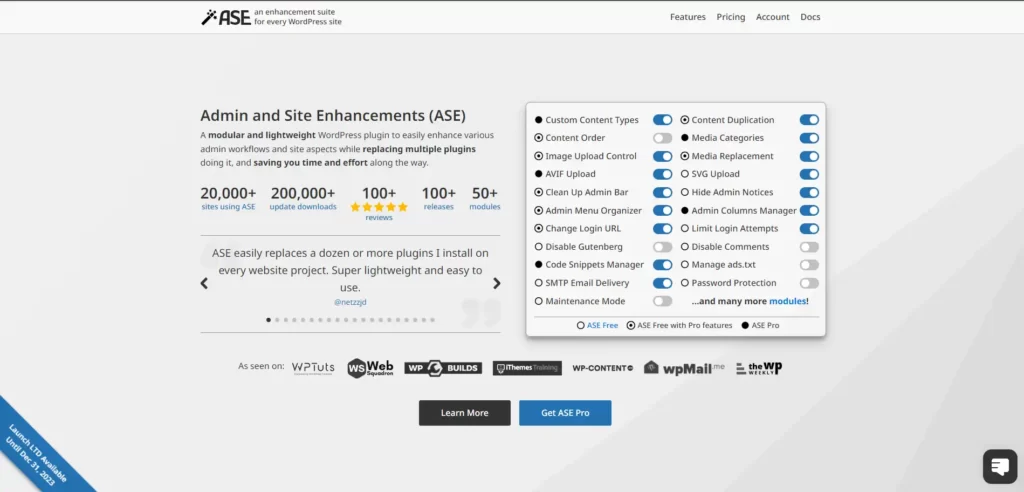Toggle Content Duplication switch
This screenshot has height=492, width=1024.
[x=809, y=120]
